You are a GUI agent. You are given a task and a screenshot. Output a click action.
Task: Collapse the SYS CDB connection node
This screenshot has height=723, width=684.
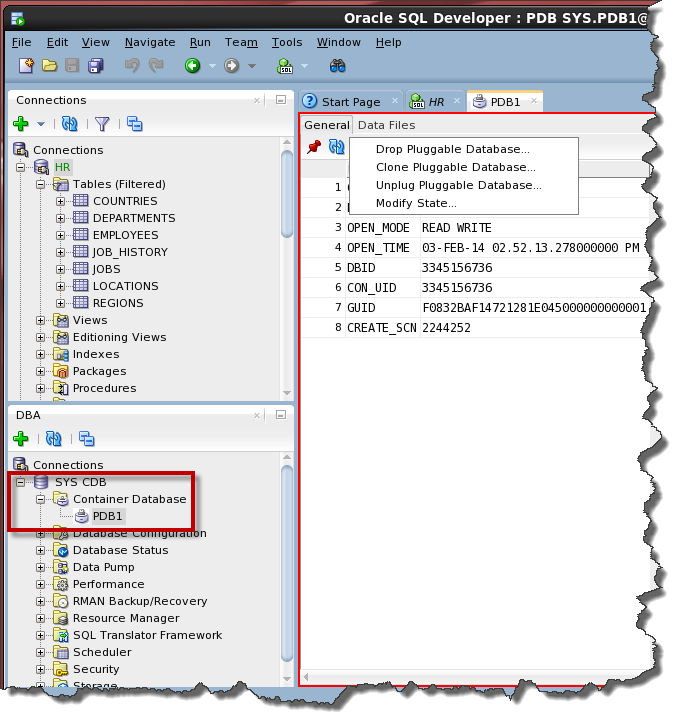click(x=20, y=482)
